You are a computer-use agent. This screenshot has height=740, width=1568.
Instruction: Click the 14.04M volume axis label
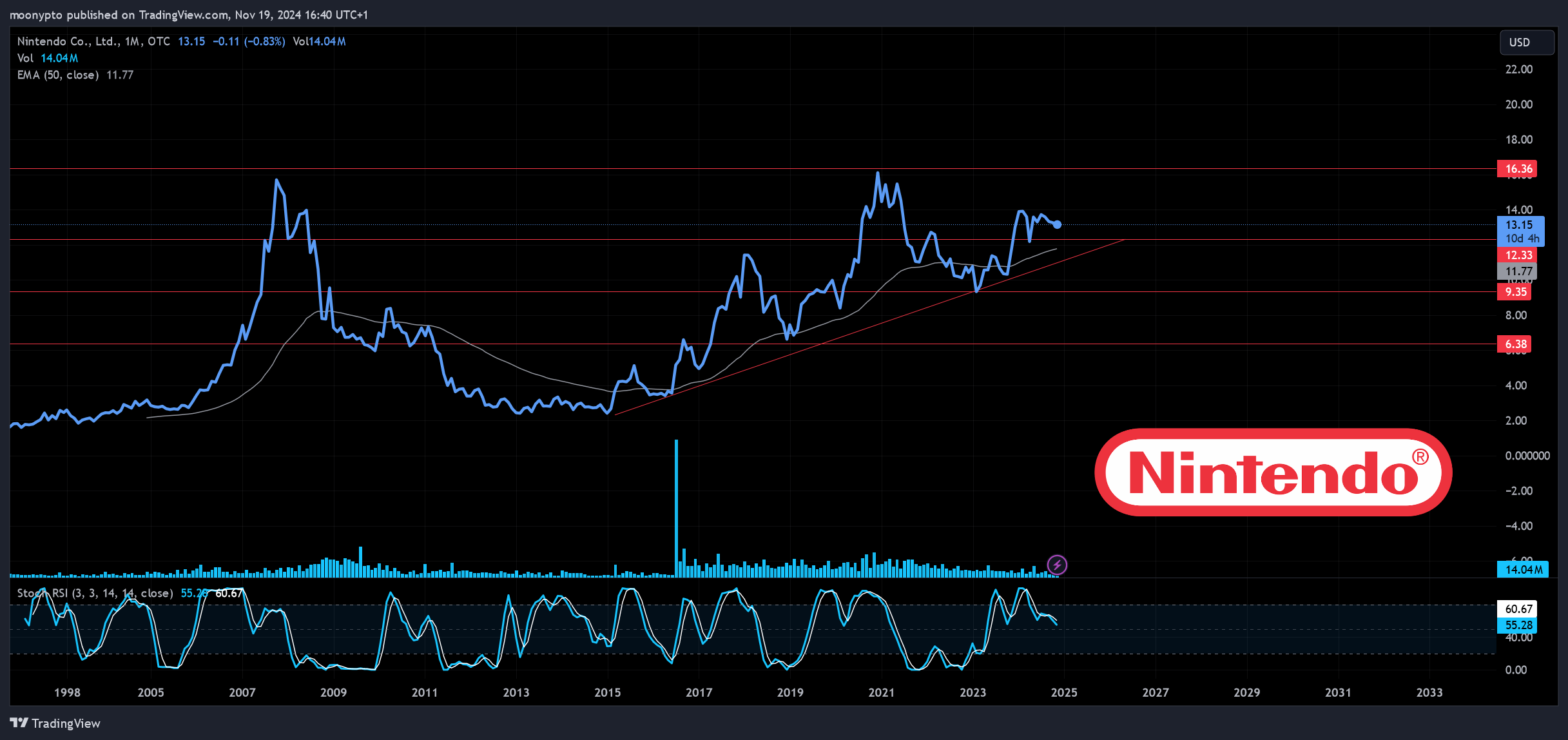1522,569
